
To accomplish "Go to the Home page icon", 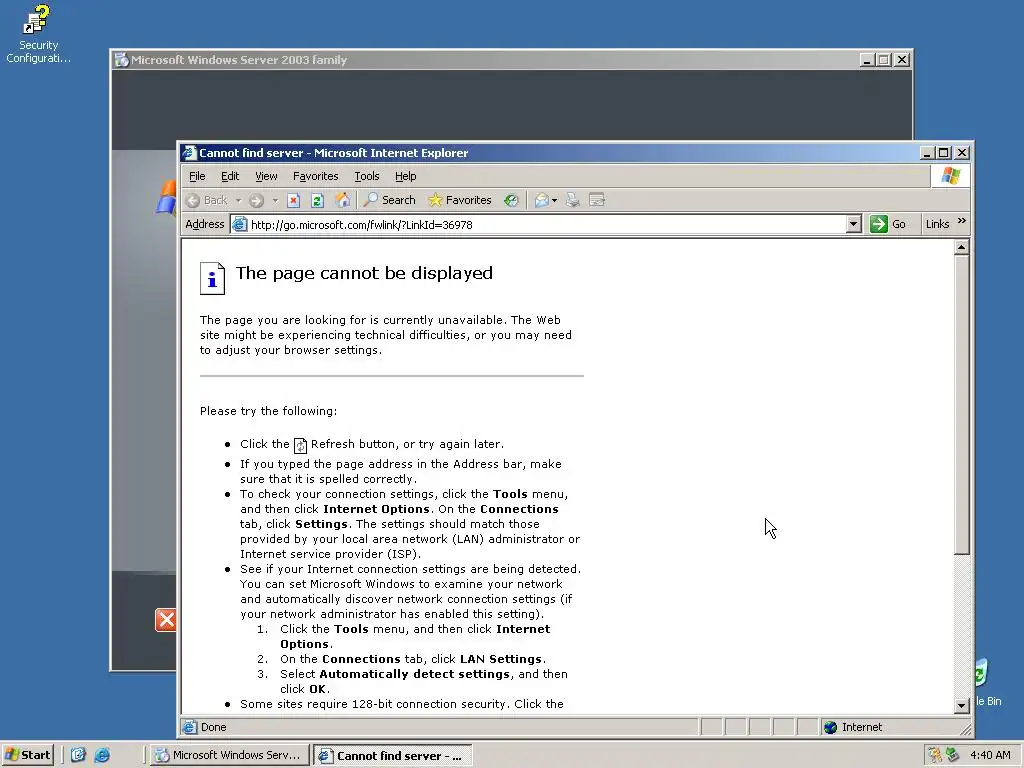I will click(x=342, y=200).
